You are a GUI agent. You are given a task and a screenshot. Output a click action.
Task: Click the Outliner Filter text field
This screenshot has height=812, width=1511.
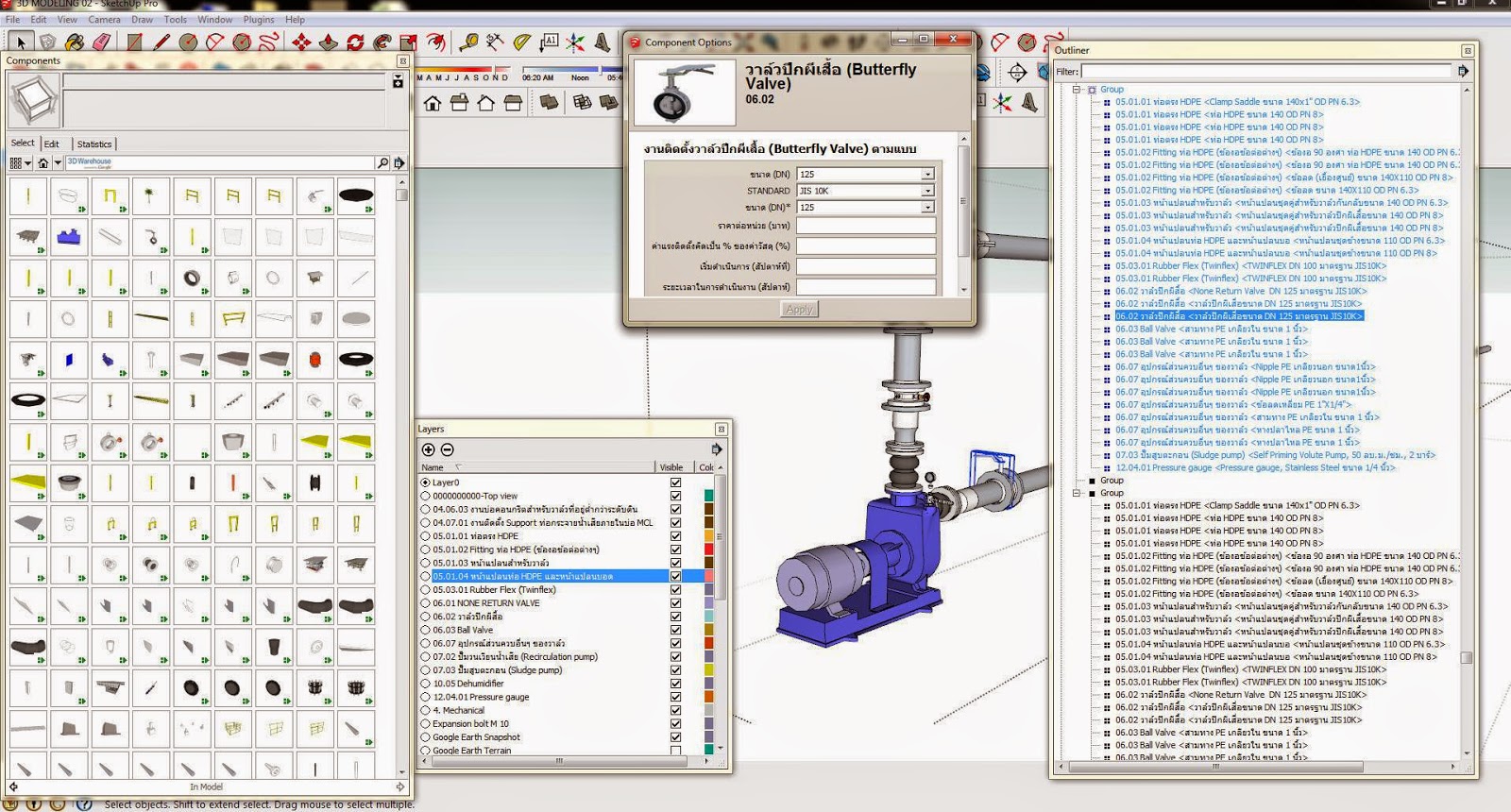click(x=1265, y=71)
